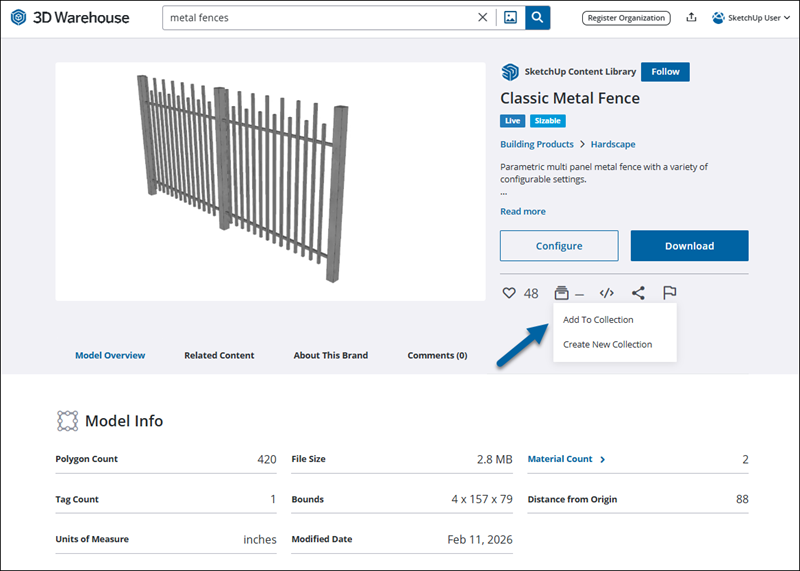Viewport: 800px width, 571px height.
Task: Open the embed code icon
Action: (x=606, y=293)
